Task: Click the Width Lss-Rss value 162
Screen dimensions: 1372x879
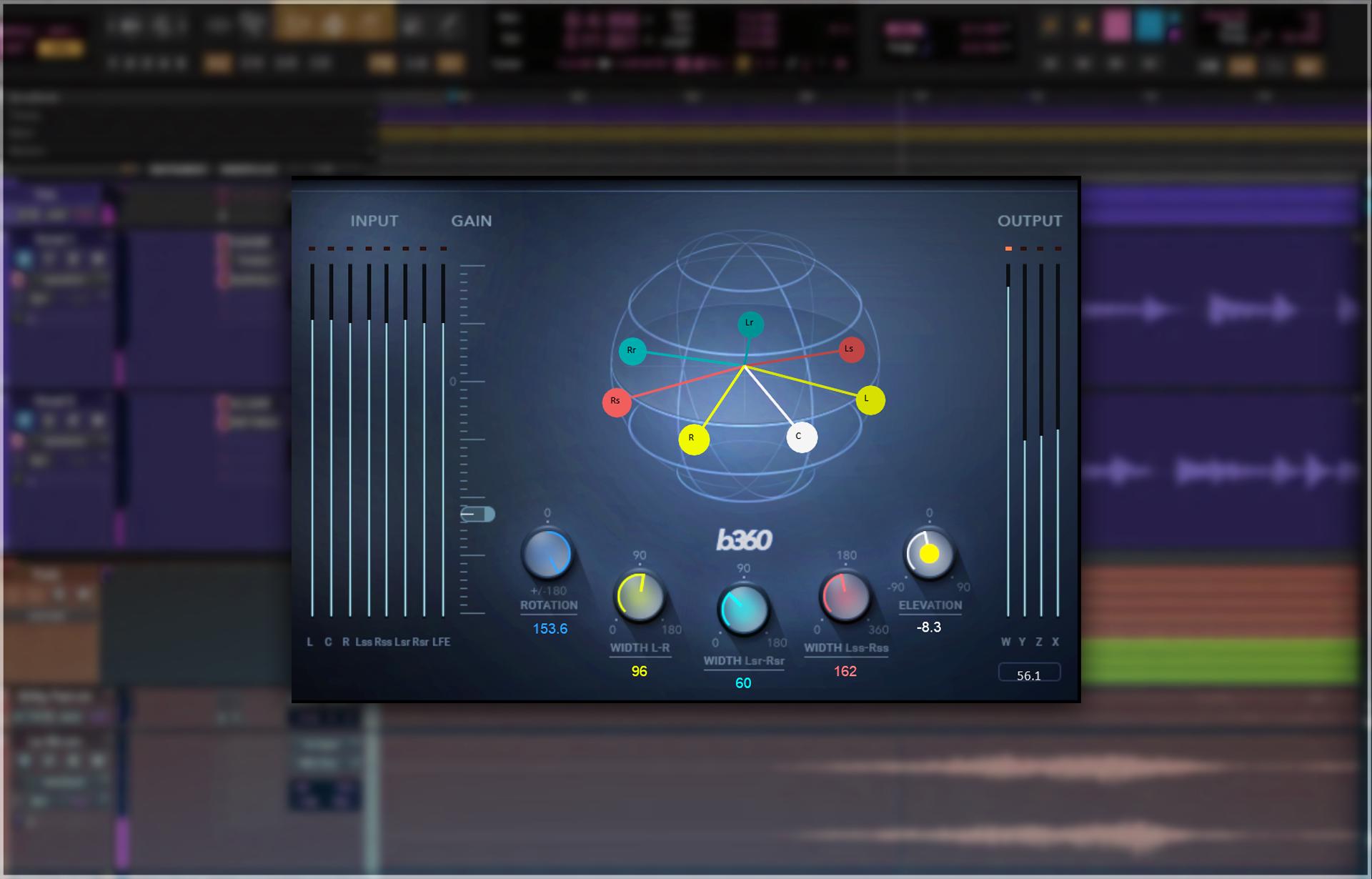Action: (845, 671)
